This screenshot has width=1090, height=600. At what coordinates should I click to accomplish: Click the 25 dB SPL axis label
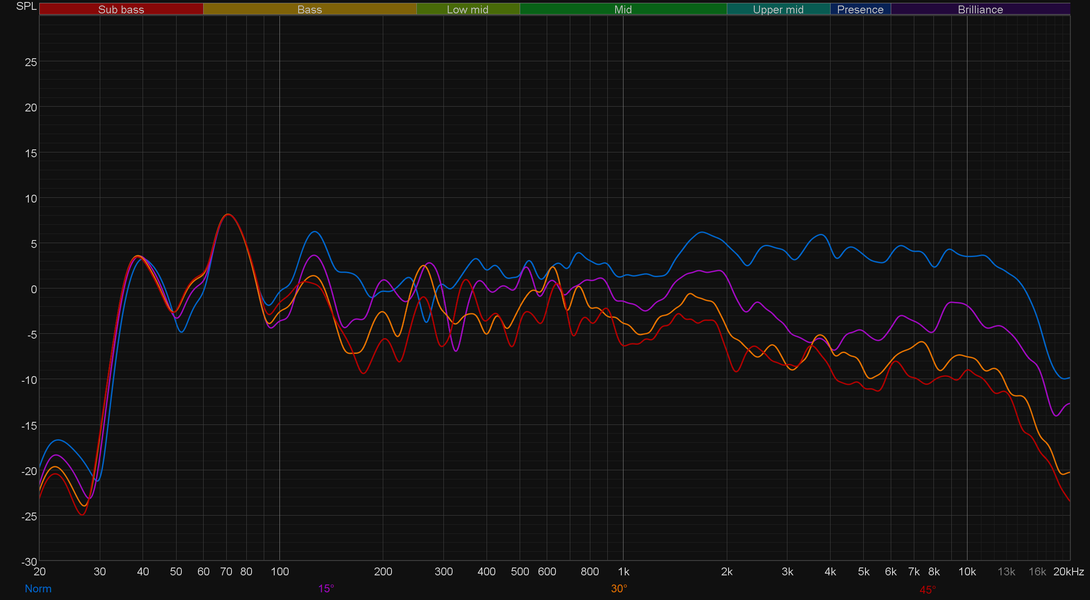(31, 62)
